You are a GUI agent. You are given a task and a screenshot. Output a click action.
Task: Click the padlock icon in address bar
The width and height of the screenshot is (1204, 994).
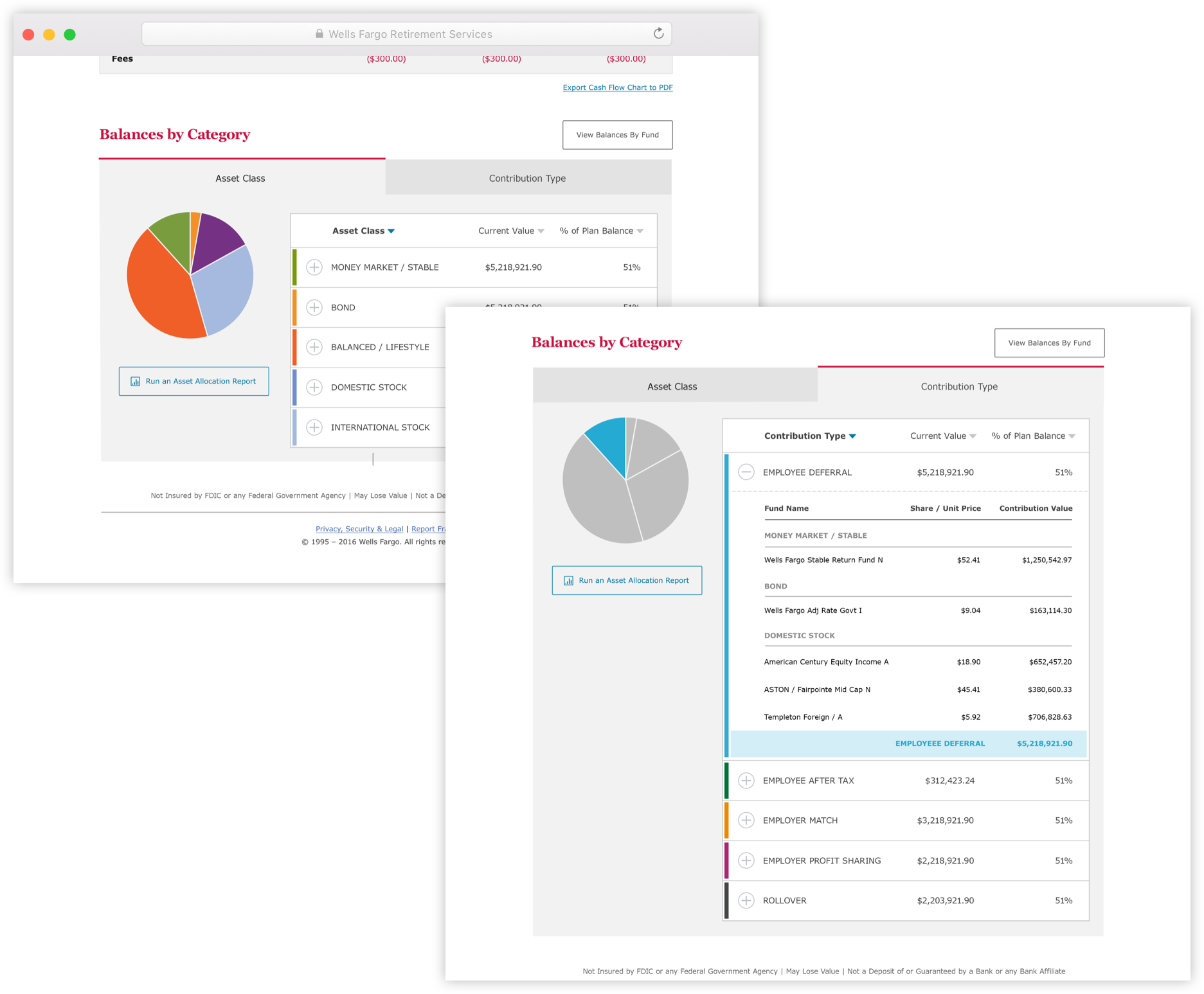point(319,34)
